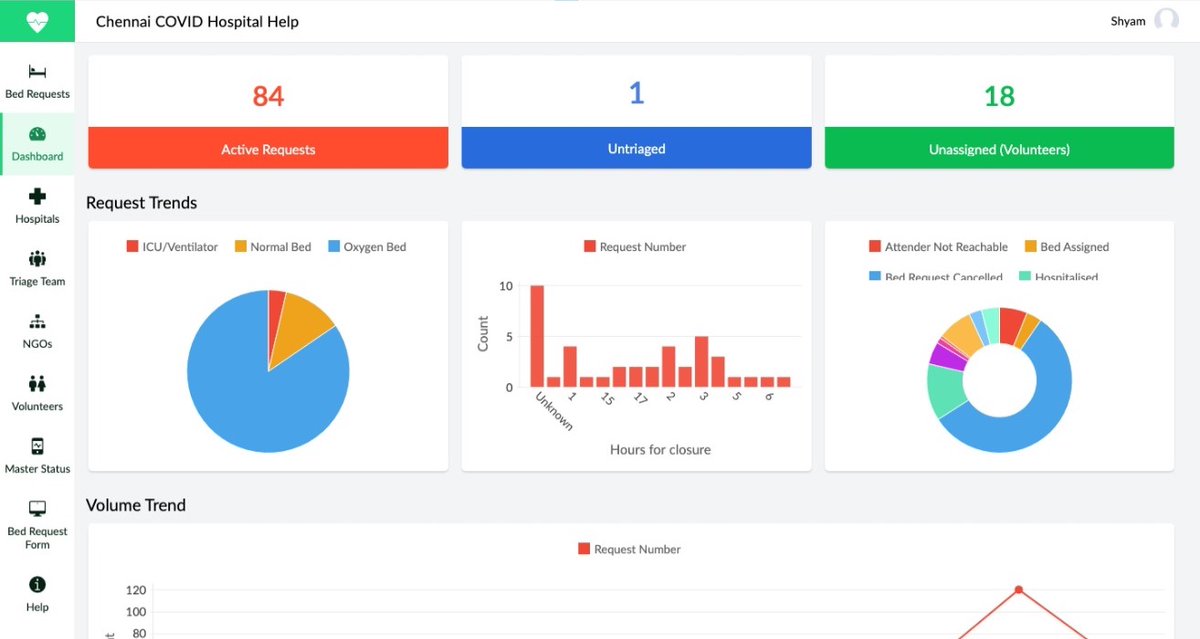Click the 84 active requests count
The width and height of the screenshot is (1200, 639).
coord(268,96)
